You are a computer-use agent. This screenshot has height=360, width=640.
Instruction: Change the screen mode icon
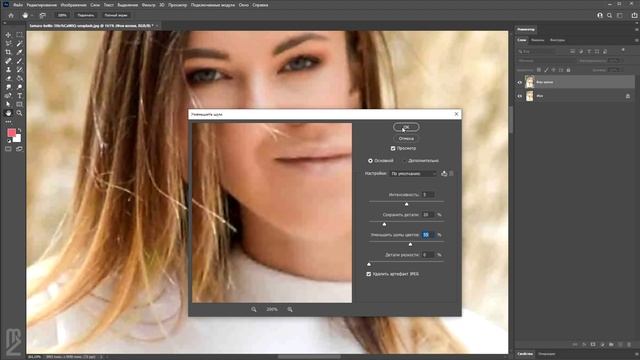tap(19, 149)
